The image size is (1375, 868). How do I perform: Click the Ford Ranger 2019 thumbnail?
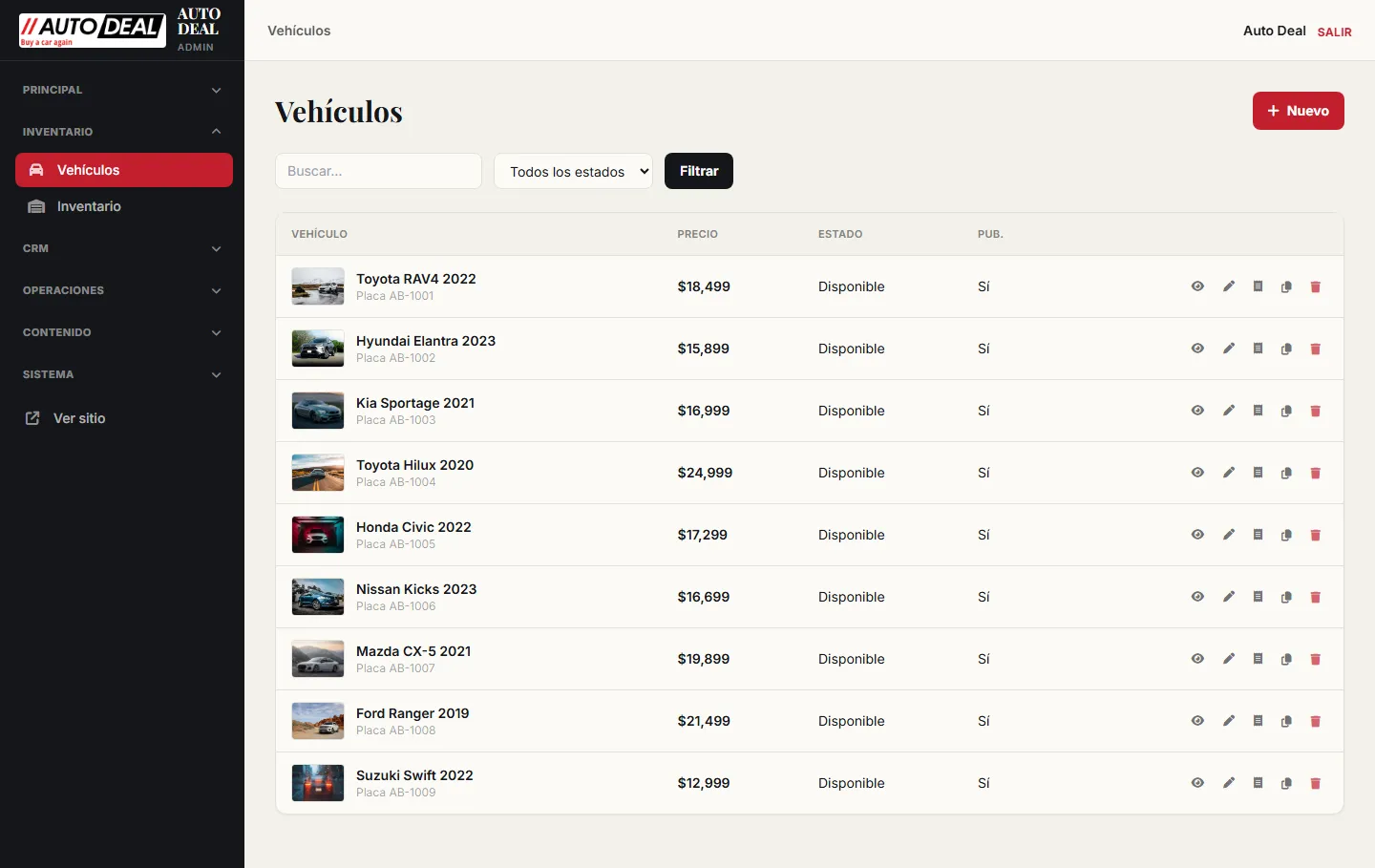tap(318, 721)
